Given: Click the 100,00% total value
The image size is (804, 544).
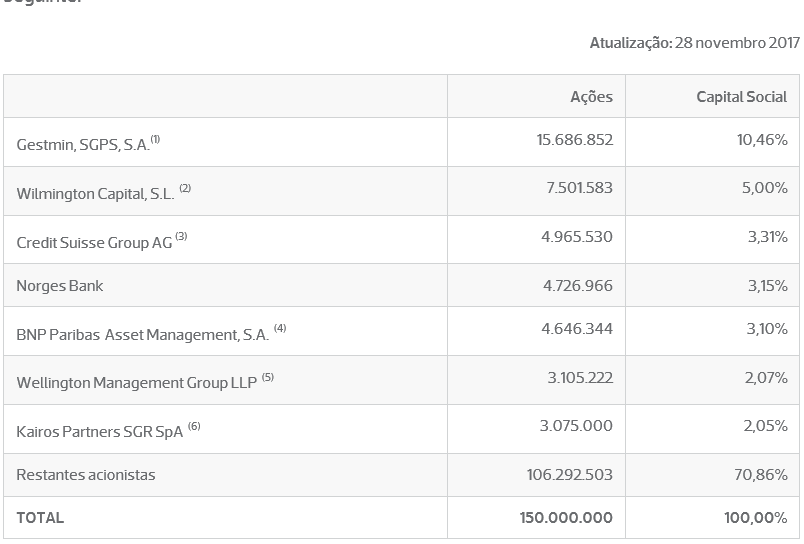Looking at the screenshot, I should tap(755, 518).
